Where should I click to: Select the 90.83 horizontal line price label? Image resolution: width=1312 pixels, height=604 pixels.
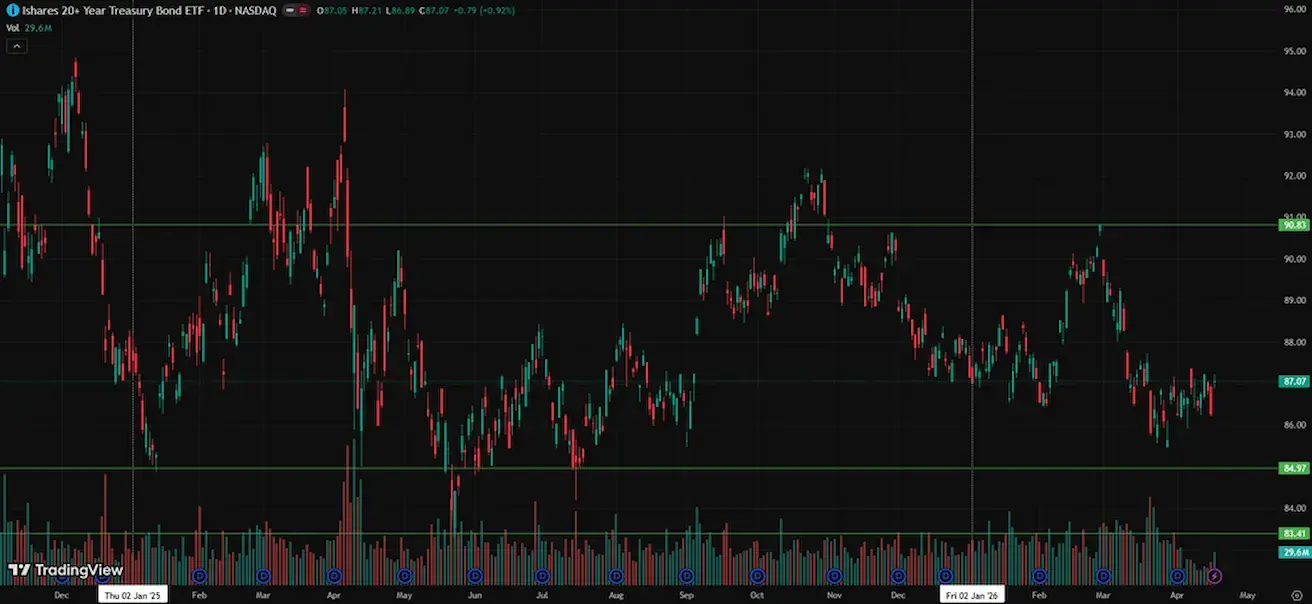pos(1294,225)
